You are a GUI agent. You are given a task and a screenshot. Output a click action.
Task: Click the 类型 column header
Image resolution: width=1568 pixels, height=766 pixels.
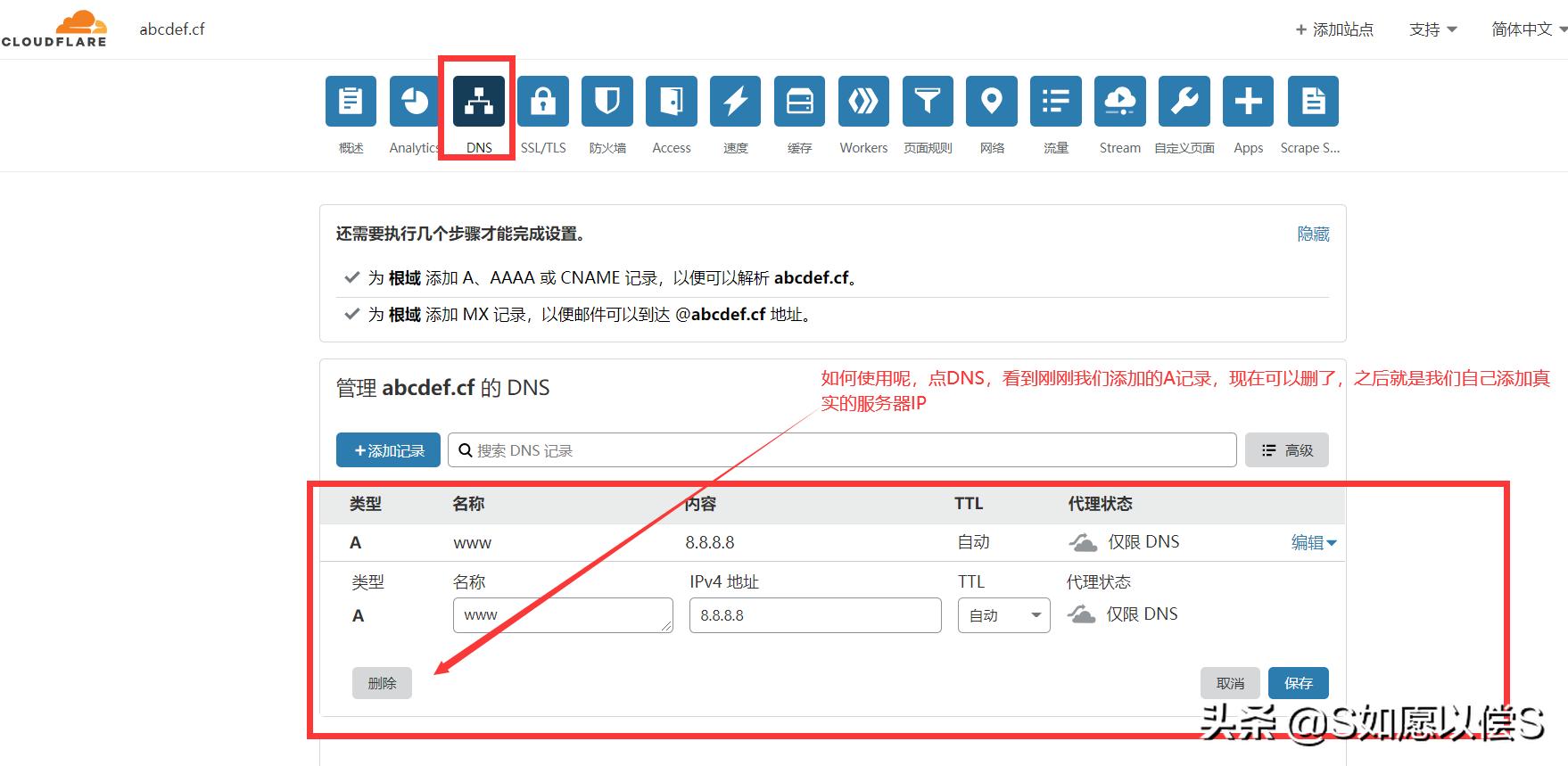click(366, 504)
